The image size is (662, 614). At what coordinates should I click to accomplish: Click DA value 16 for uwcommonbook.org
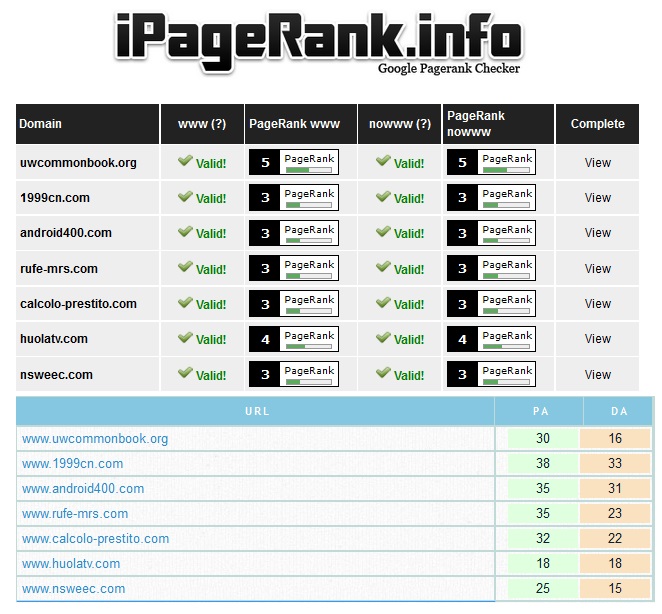click(615, 438)
